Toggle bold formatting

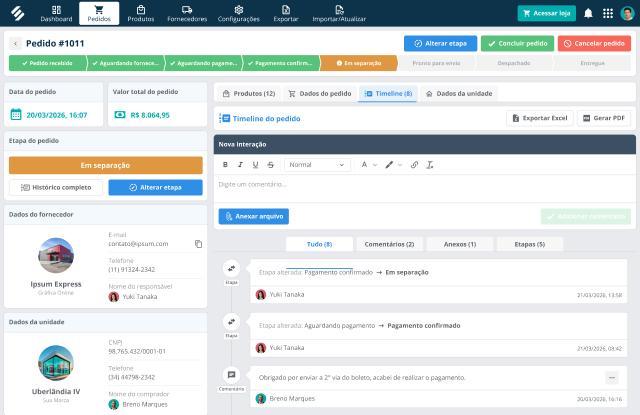(225, 164)
